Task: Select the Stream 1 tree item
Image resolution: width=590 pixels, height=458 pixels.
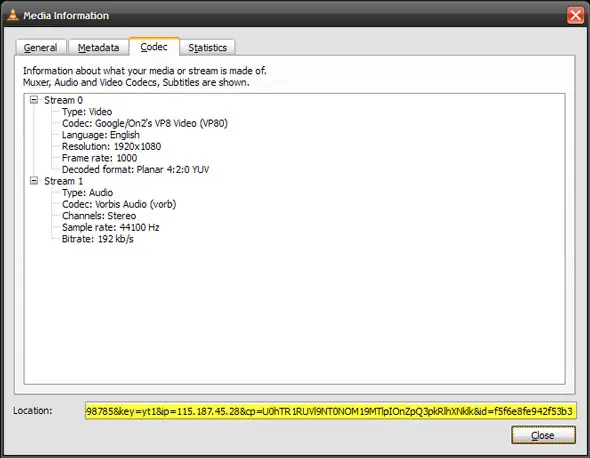Action: point(63,181)
